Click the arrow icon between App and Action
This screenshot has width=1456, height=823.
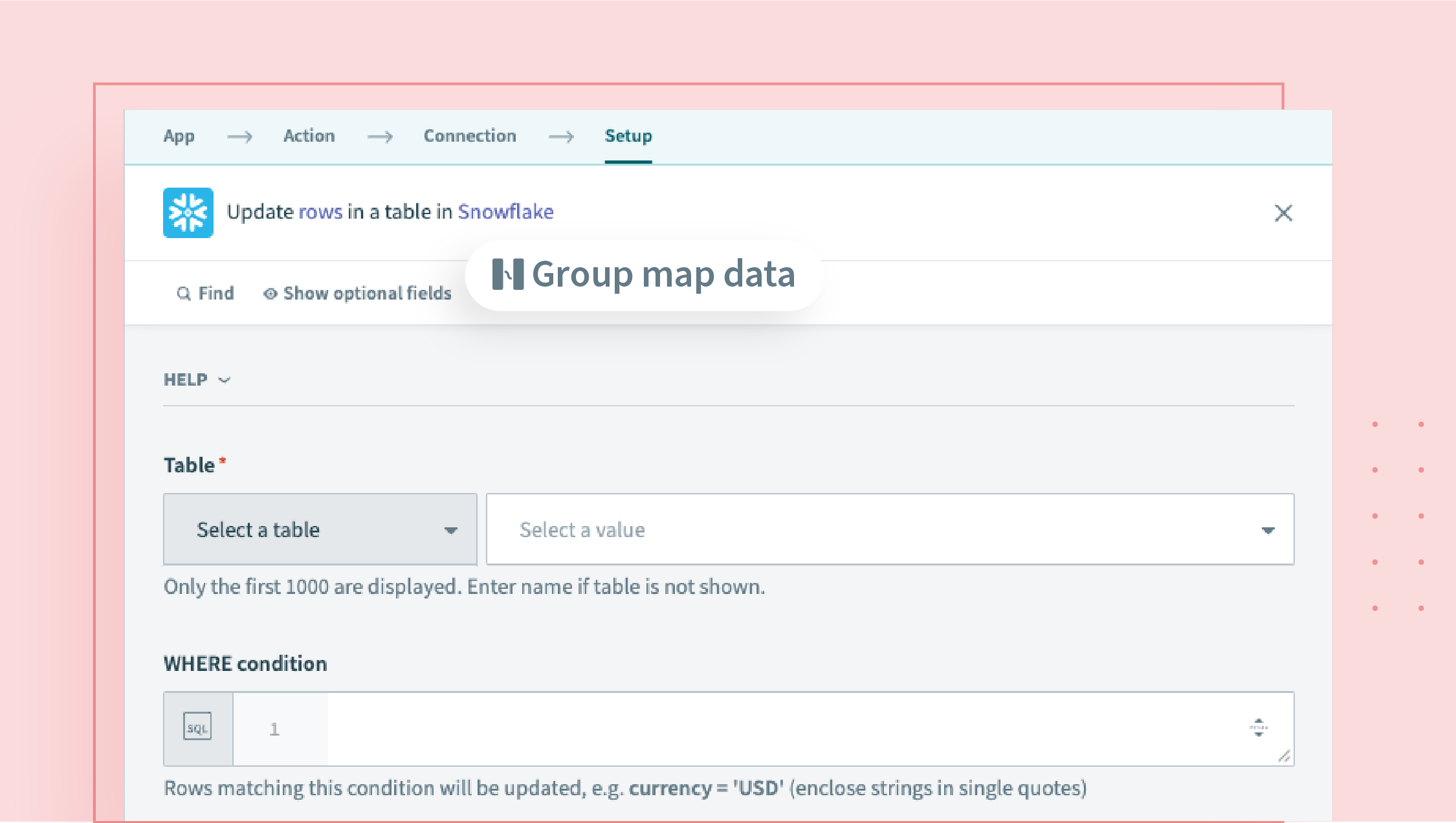tap(241, 137)
